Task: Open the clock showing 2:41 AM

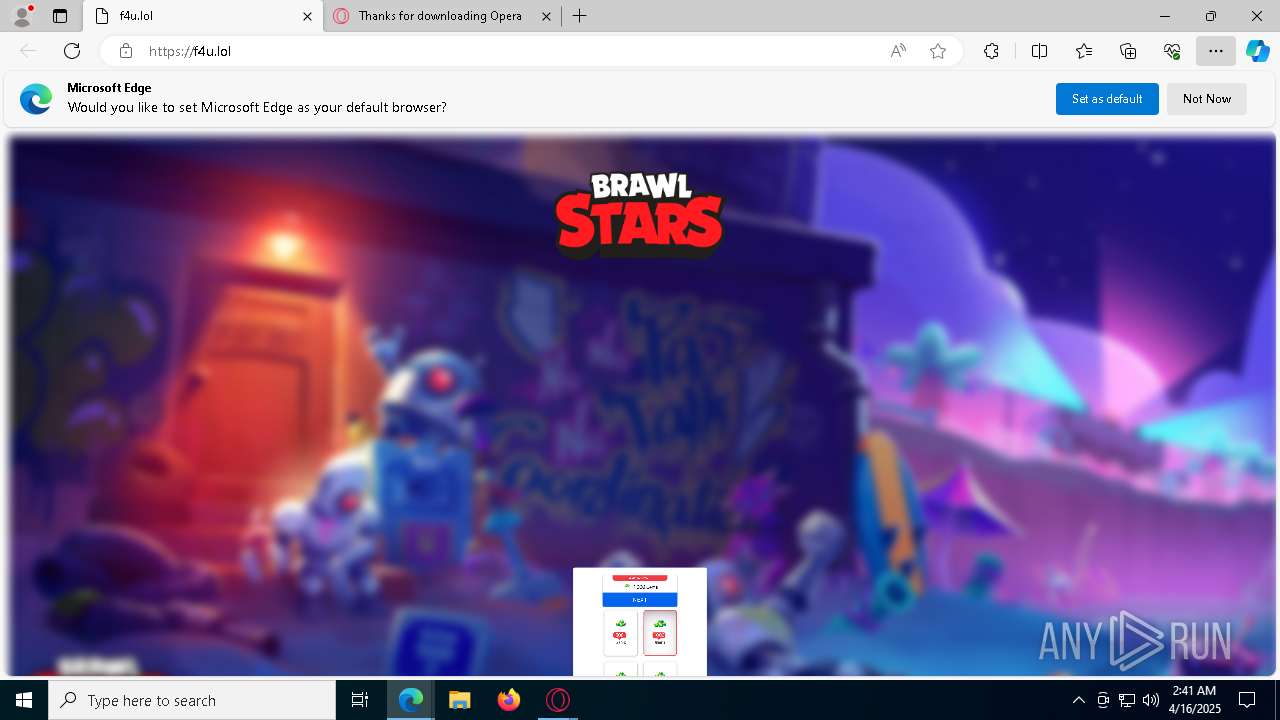Action: (x=1194, y=700)
